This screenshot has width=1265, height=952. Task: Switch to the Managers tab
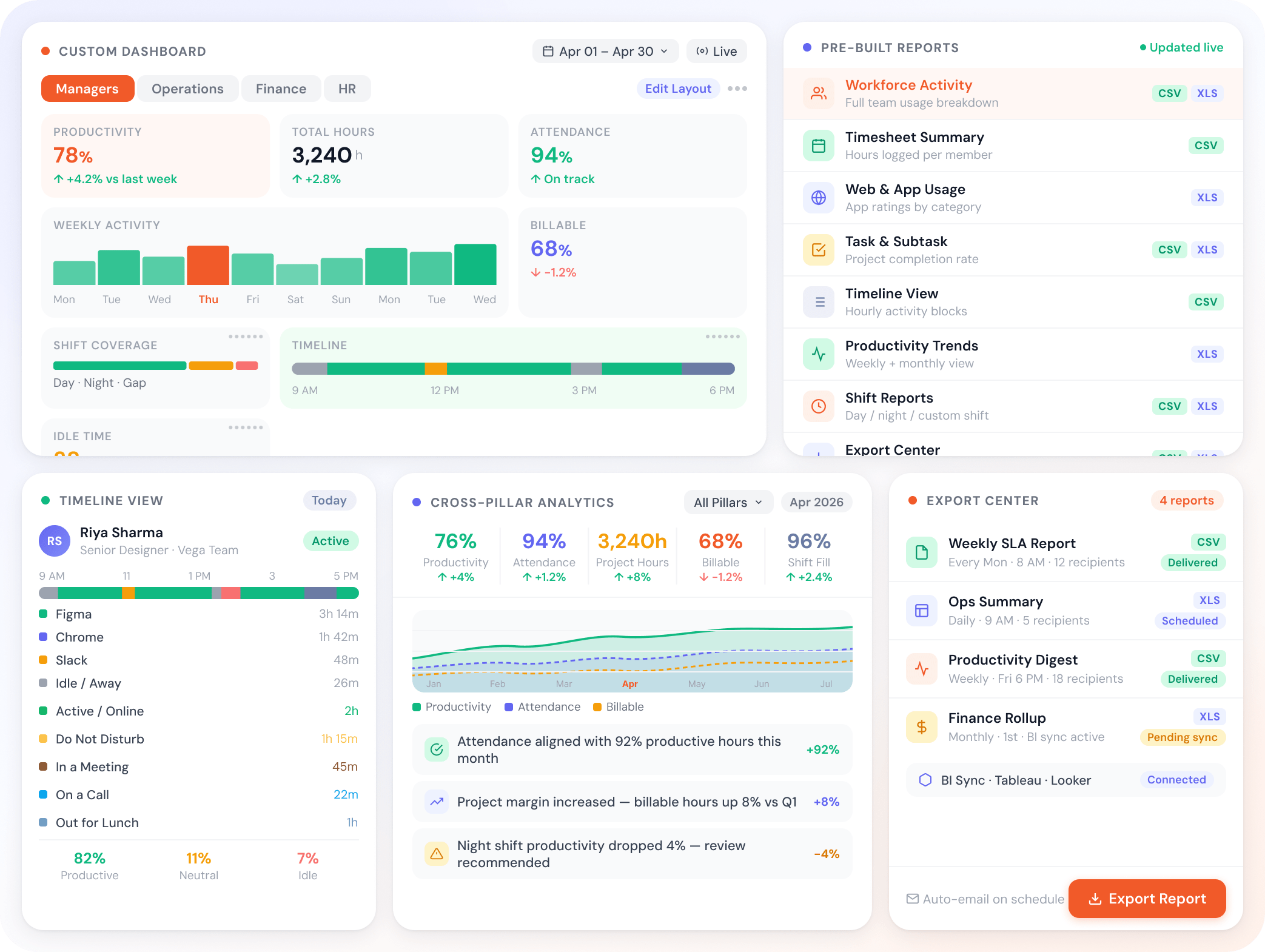pos(87,89)
